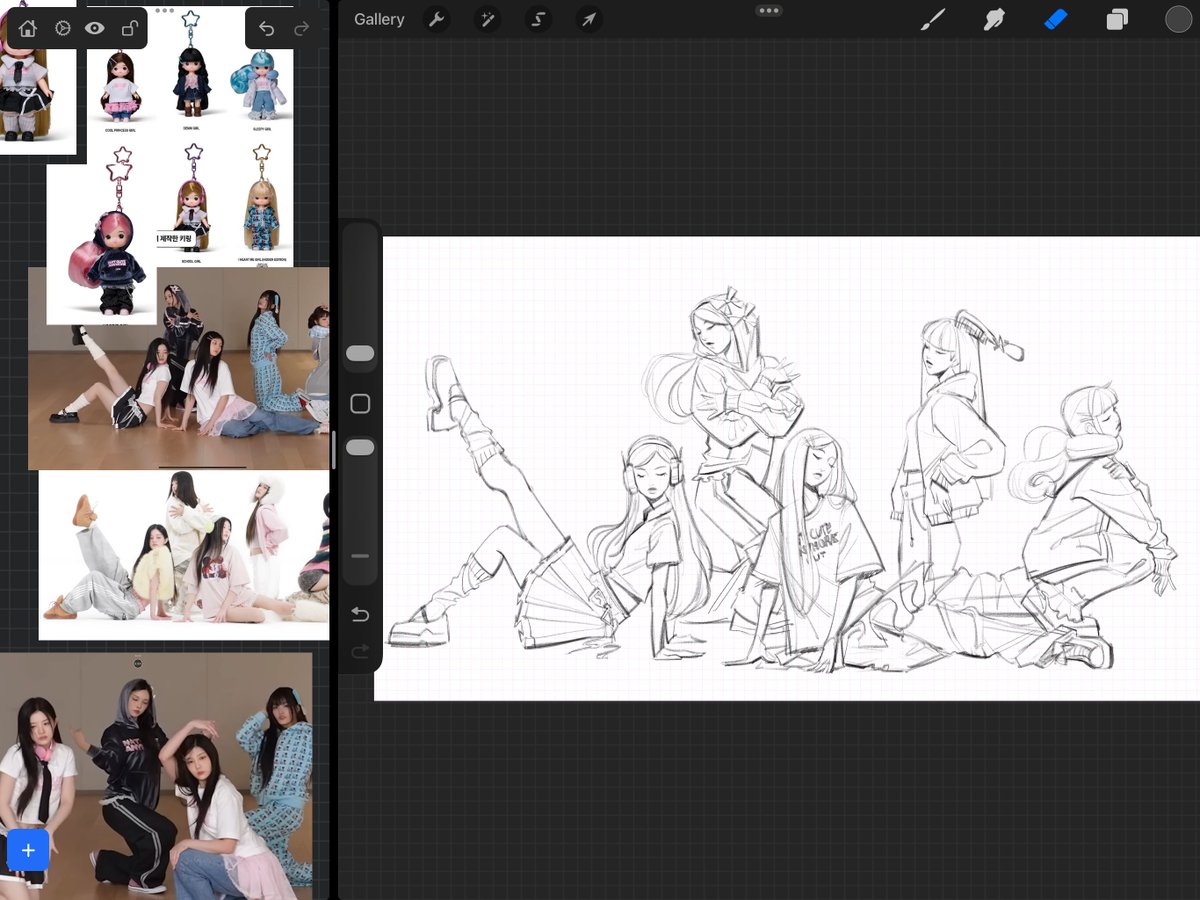Viewport: 1200px width, 900px height.
Task: Activate the Selection S-ribbon tool
Action: coord(538,20)
